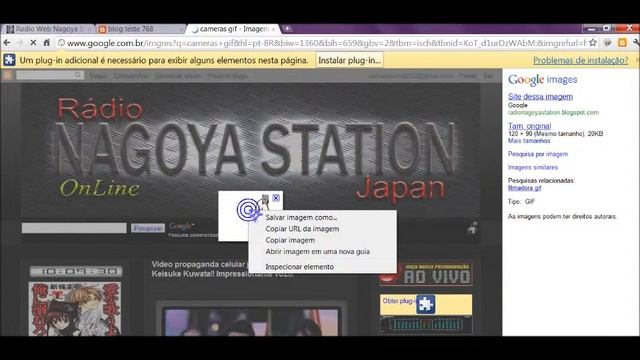Open Site dessa imagem link
The height and width of the screenshot is (360, 640).
coord(540,97)
